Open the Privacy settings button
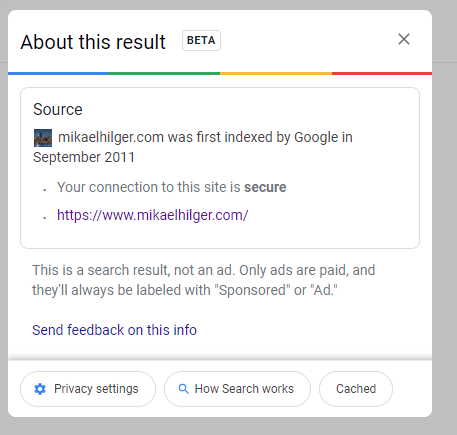This screenshot has width=457, height=435. 88,389
